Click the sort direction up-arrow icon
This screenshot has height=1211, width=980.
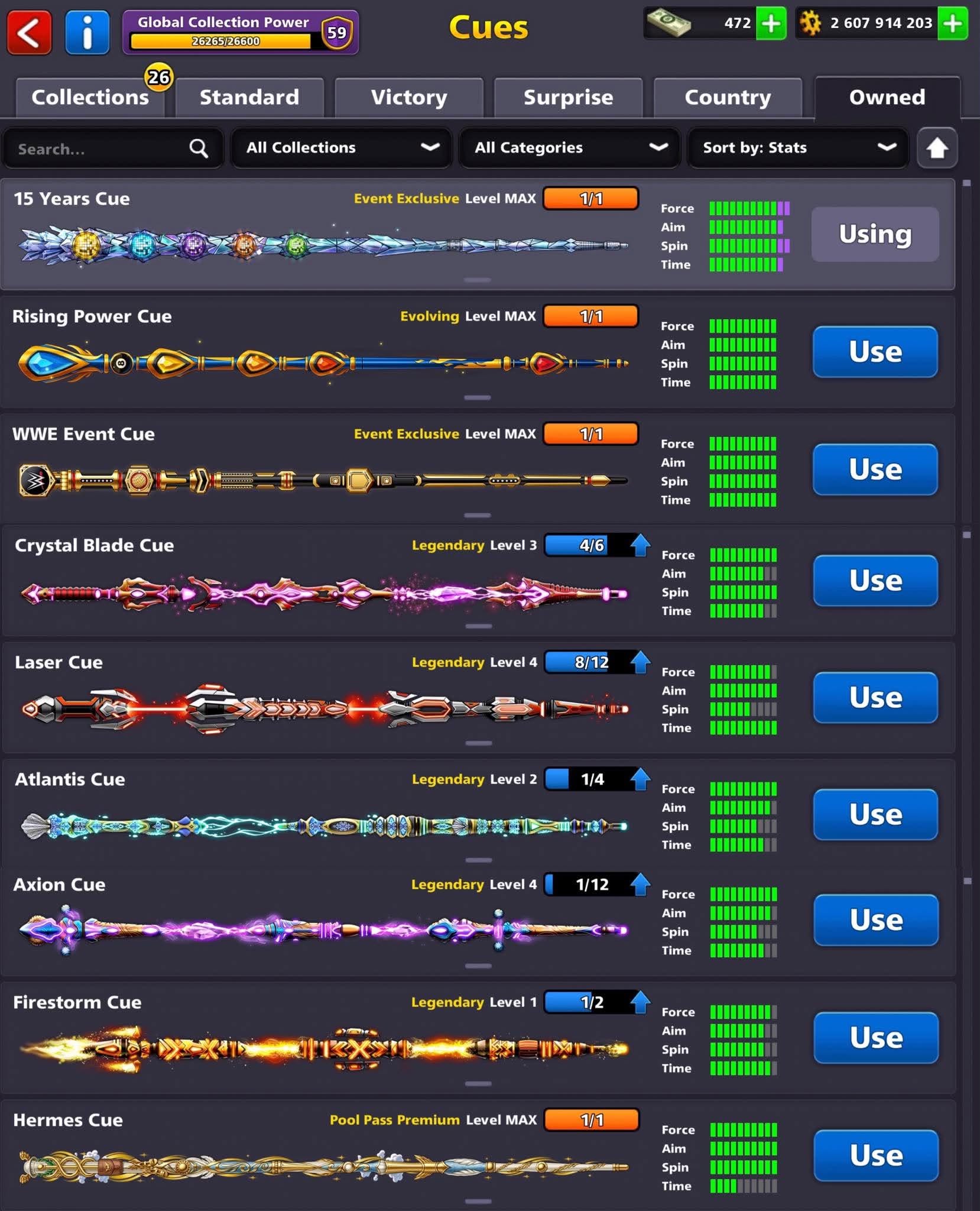tap(937, 148)
